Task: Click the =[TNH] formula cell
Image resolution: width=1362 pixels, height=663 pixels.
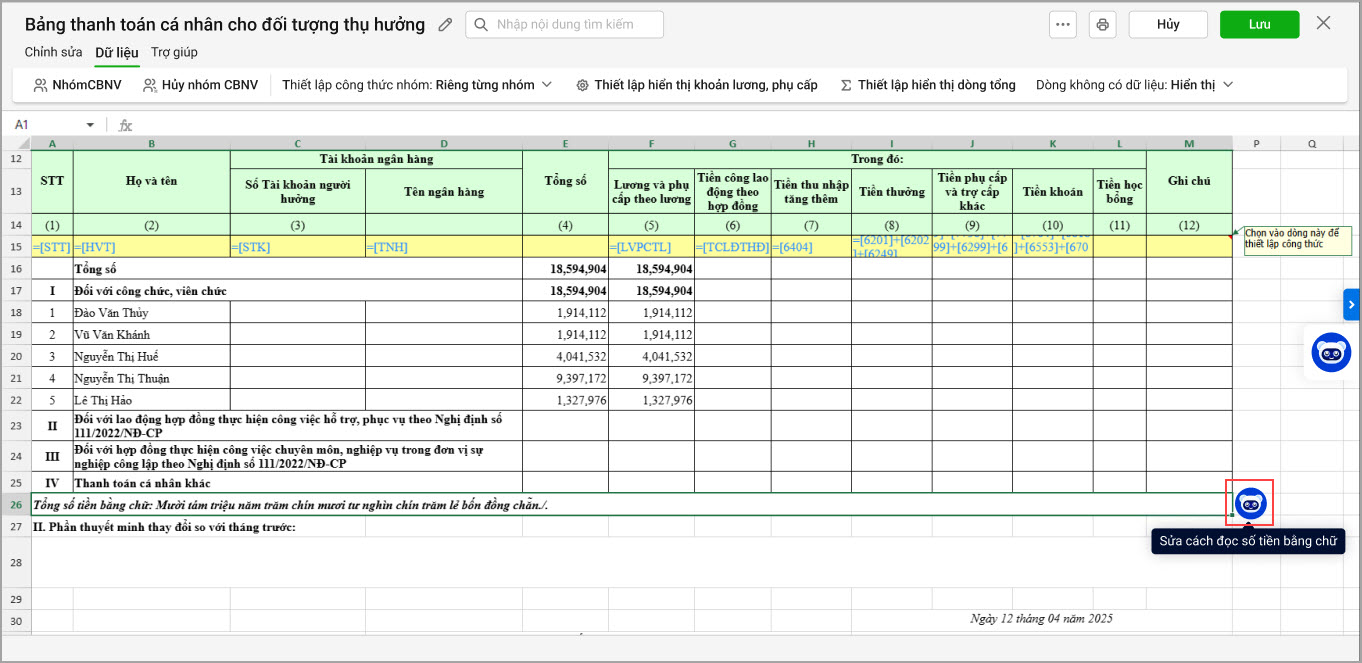Action: coord(444,247)
